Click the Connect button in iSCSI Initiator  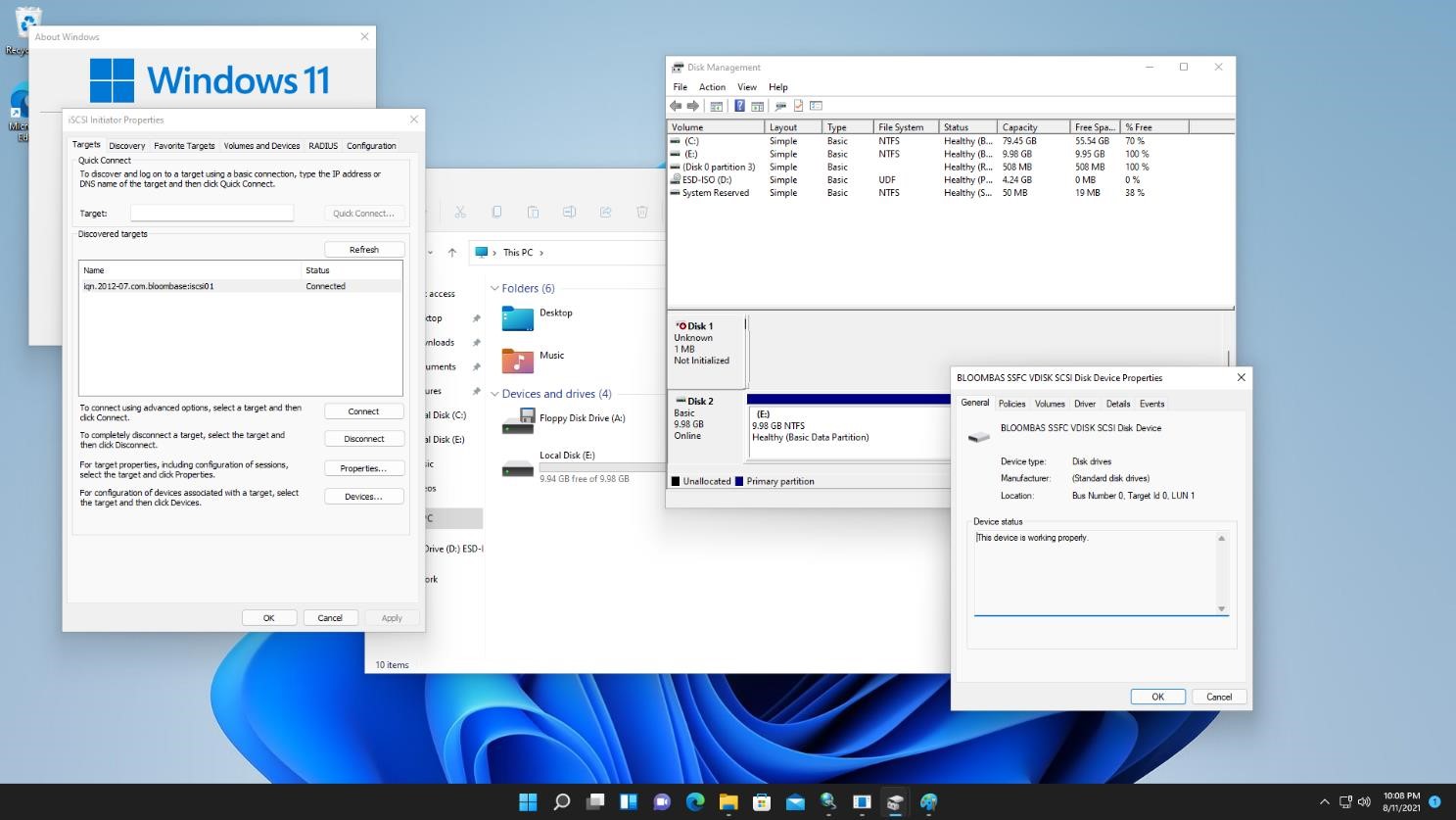[x=364, y=411]
